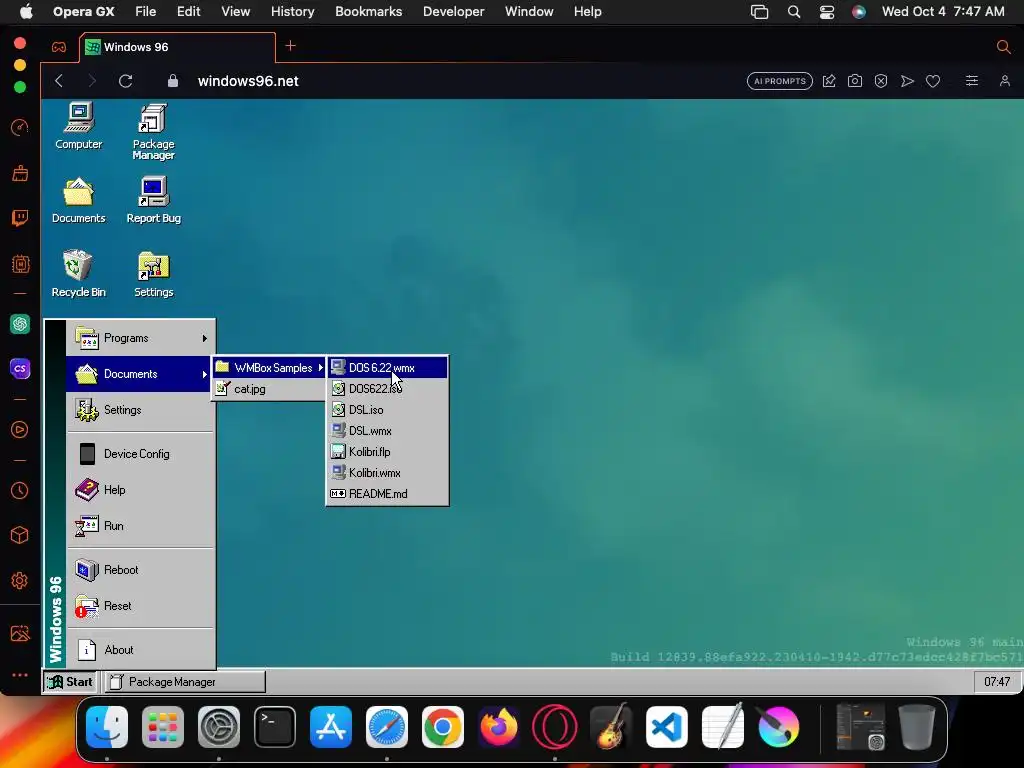
Task: Open the Package Manager desktop icon
Action: pos(153,131)
